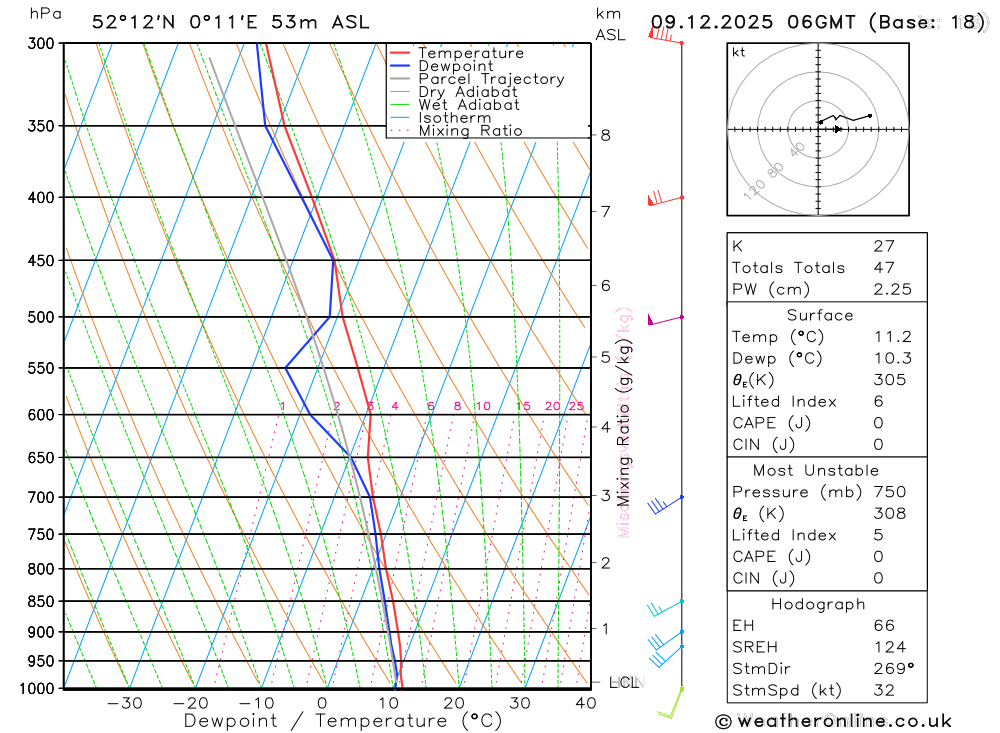
Task: Click the Most Unstable theta-E value 308
Action: click(890, 514)
